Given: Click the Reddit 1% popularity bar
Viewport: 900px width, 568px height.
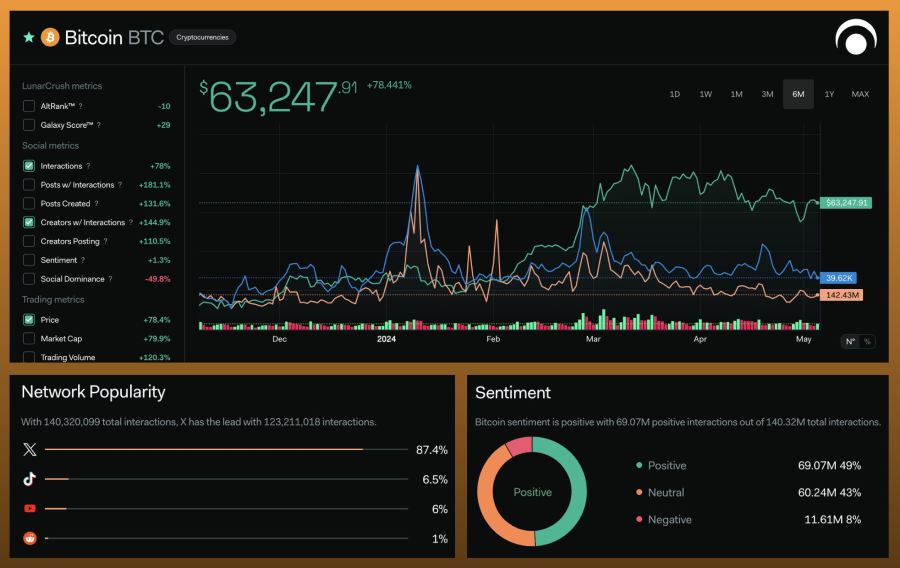Looking at the screenshot, I should tap(226, 538).
